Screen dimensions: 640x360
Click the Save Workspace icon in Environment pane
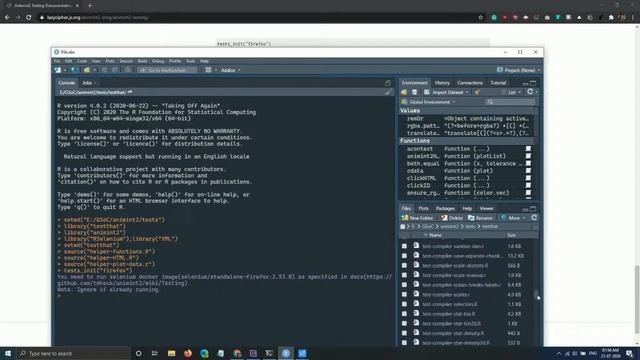(x=414, y=92)
